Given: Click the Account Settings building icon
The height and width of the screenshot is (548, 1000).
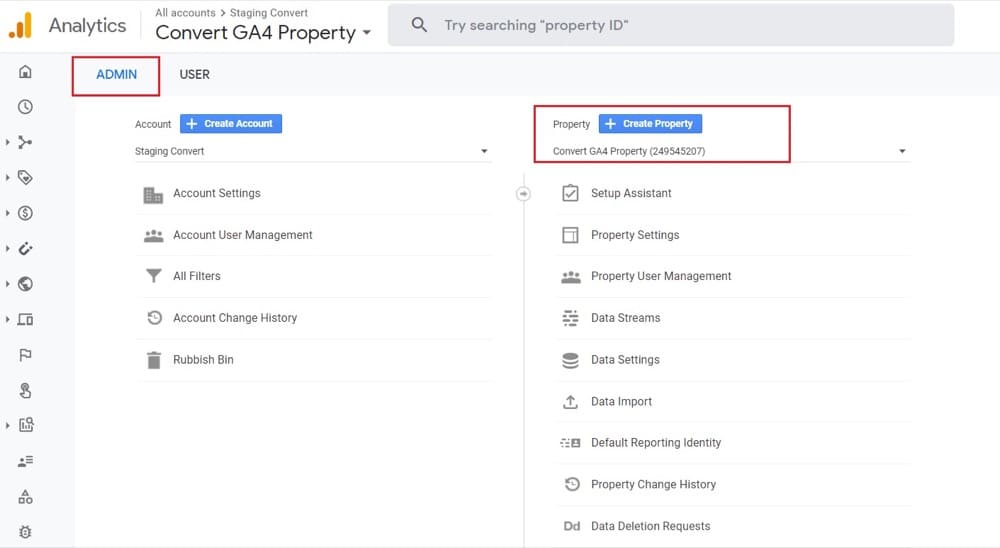Looking at the screenshot, I should click(153, 195).
